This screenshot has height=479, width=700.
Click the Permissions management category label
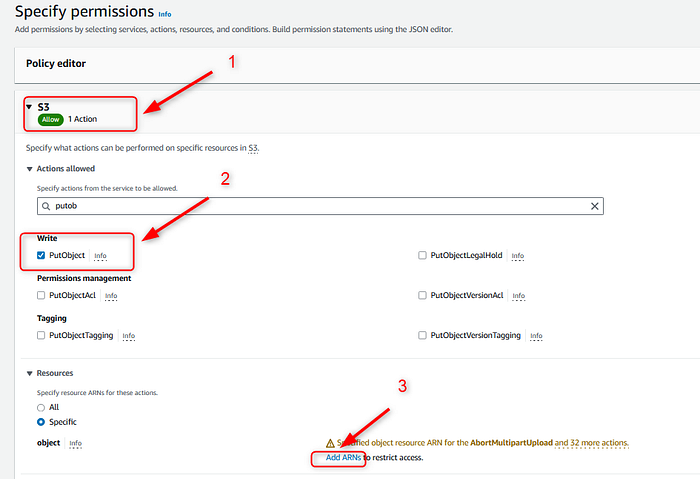(84, 278)
